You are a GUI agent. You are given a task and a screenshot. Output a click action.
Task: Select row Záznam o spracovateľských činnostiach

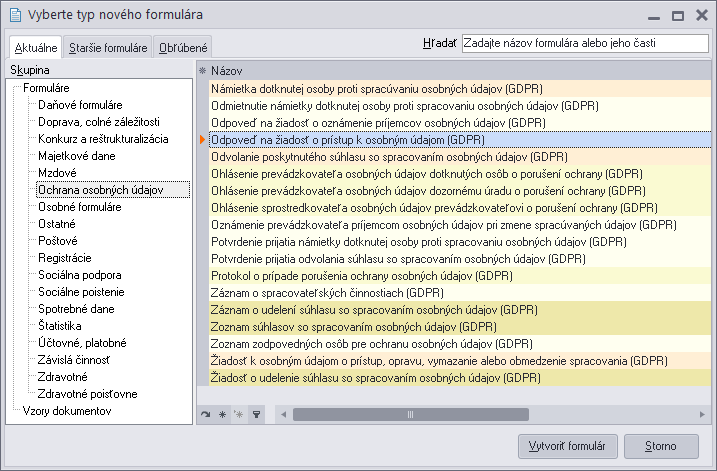pyautogui.click(x=460, y=293)
